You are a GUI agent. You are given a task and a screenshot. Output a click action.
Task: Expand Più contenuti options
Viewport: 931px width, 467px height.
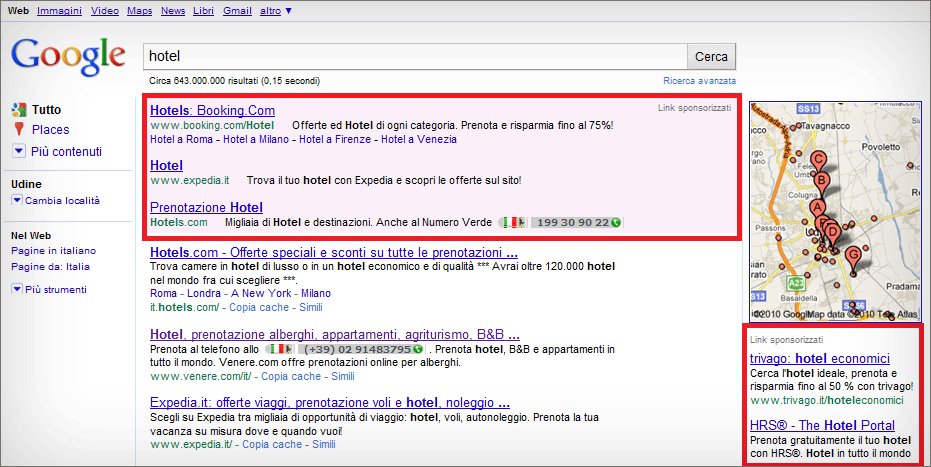[19, 151]
